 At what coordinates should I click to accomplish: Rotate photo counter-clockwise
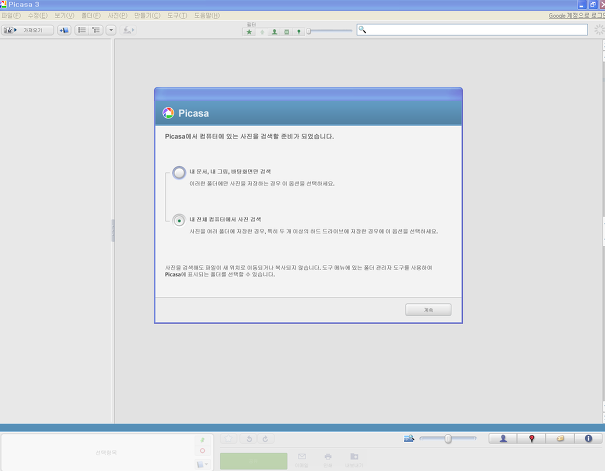pos(249,439)
